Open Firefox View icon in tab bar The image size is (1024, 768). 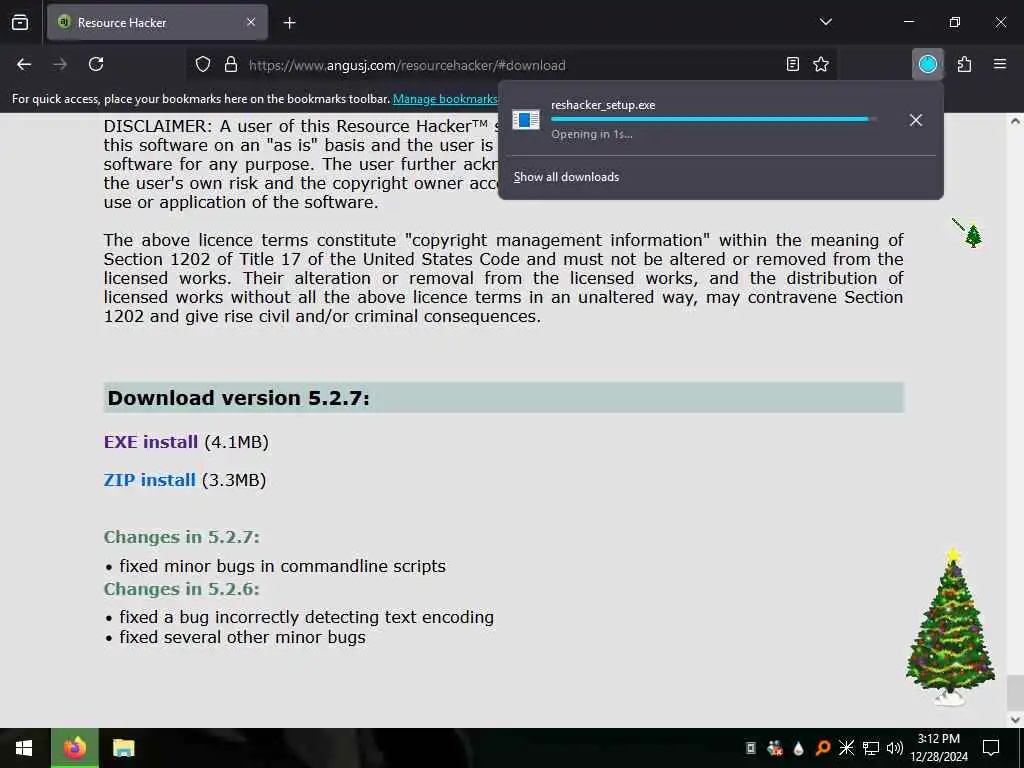click(x=20, y=23)
